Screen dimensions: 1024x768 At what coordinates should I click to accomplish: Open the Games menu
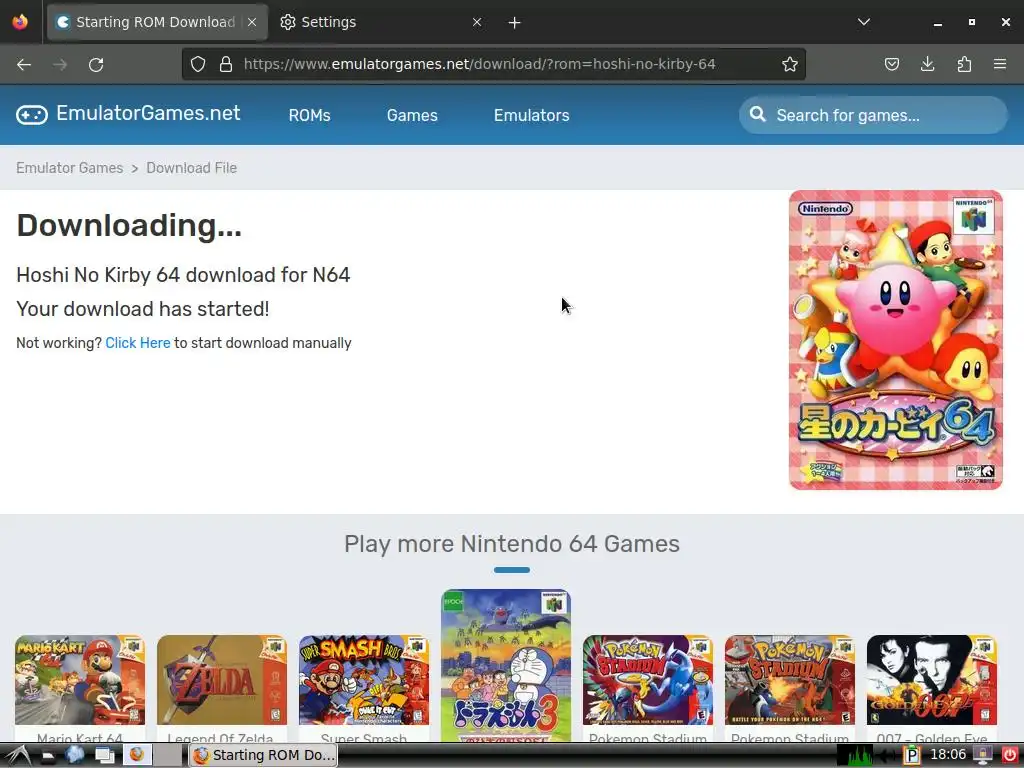[x=412, y=116]
